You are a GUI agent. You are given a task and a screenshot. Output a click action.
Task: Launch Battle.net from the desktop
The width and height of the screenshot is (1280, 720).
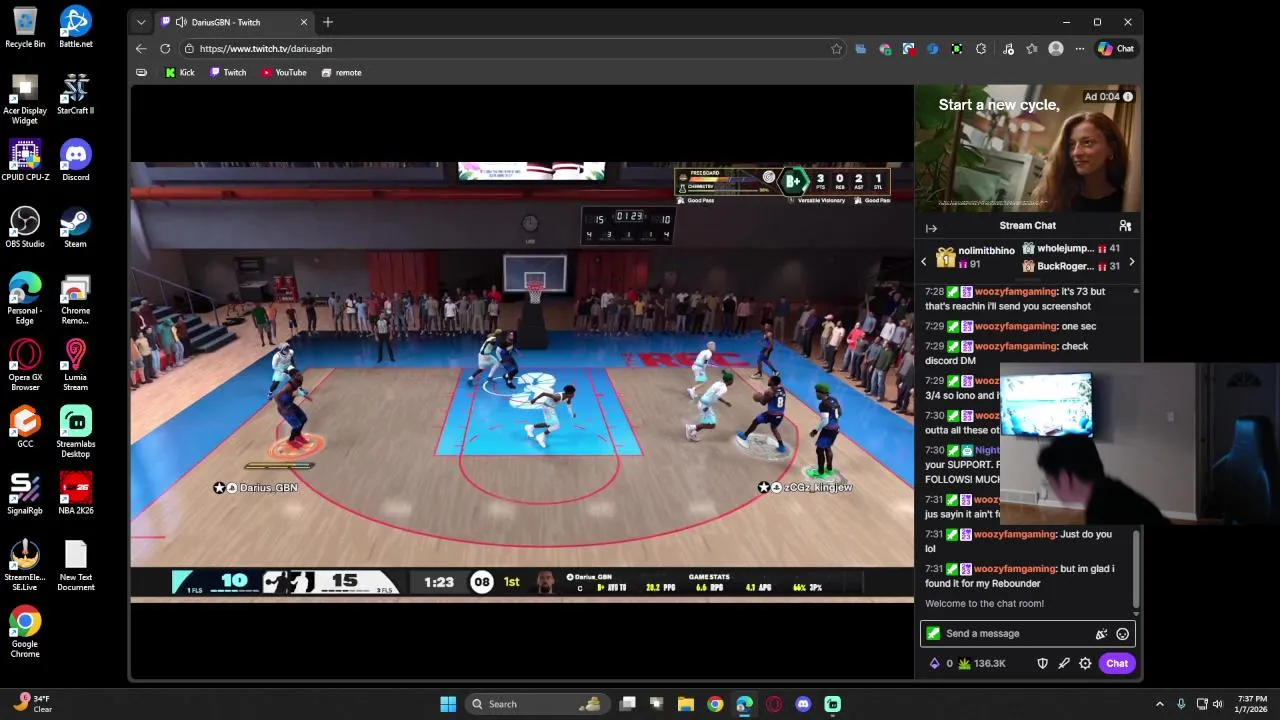[x=75, y=27]
